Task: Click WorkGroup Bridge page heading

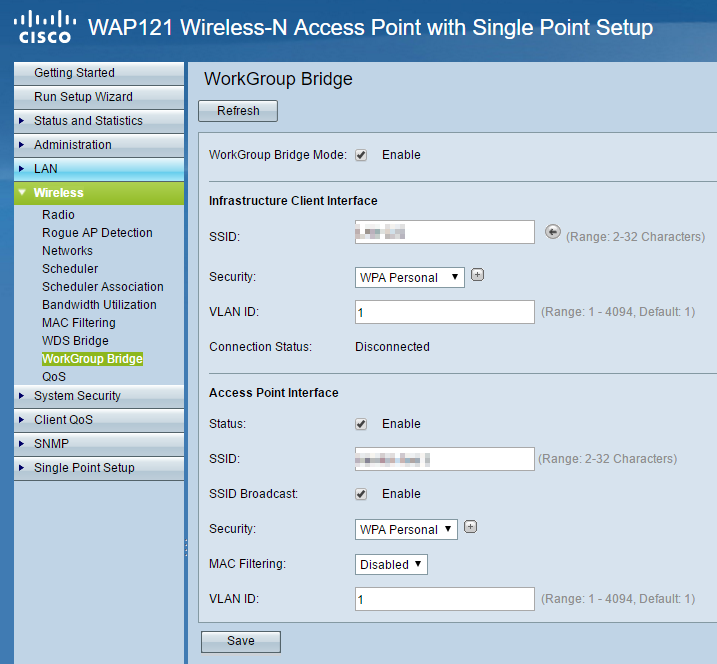Action: click(x=278, y=79)
